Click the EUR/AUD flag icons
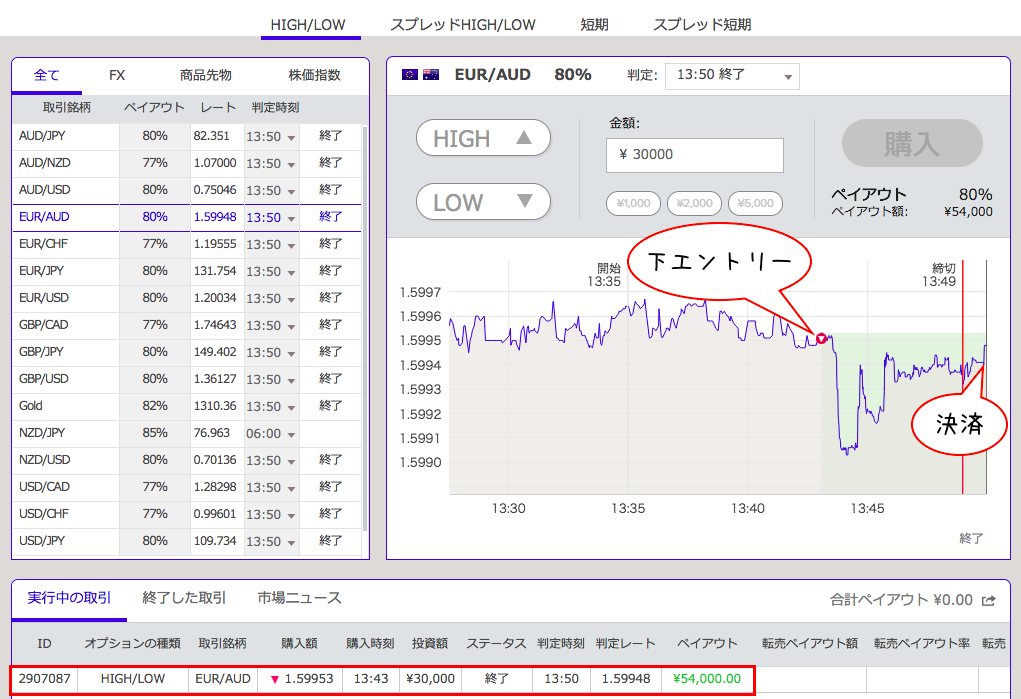The height and width of the screenshot is (699, 1021). click(420, 75)
